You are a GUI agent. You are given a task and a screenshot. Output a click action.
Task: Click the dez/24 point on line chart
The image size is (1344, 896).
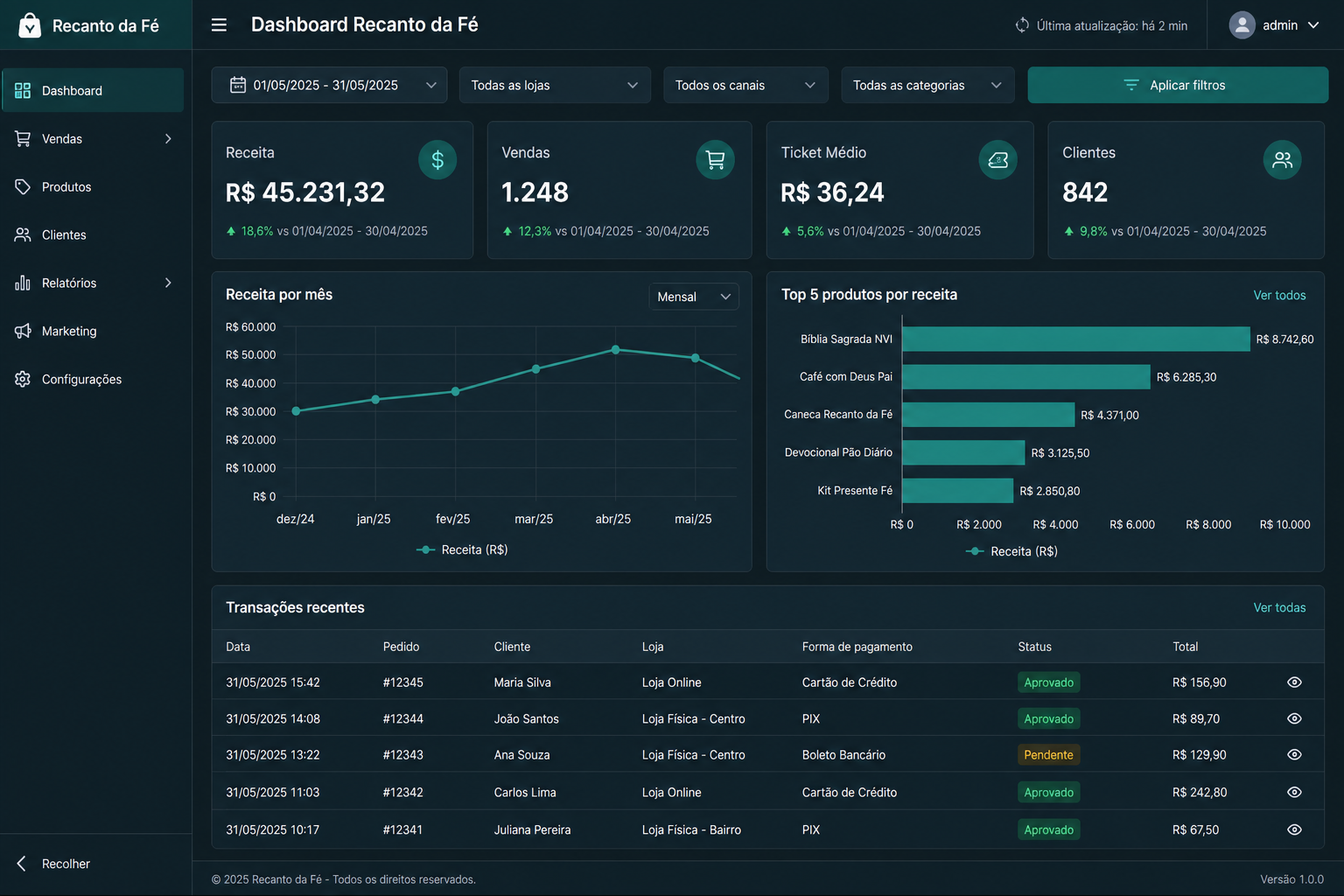click(296, 411)
